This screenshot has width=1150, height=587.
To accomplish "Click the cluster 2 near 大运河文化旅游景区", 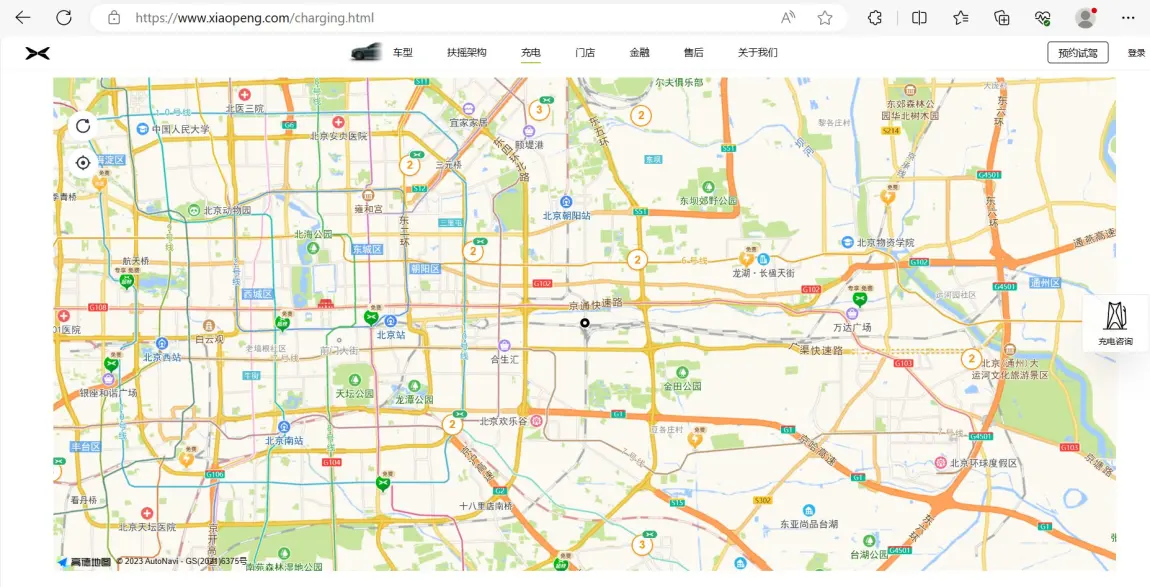I will tap(971, 360).
